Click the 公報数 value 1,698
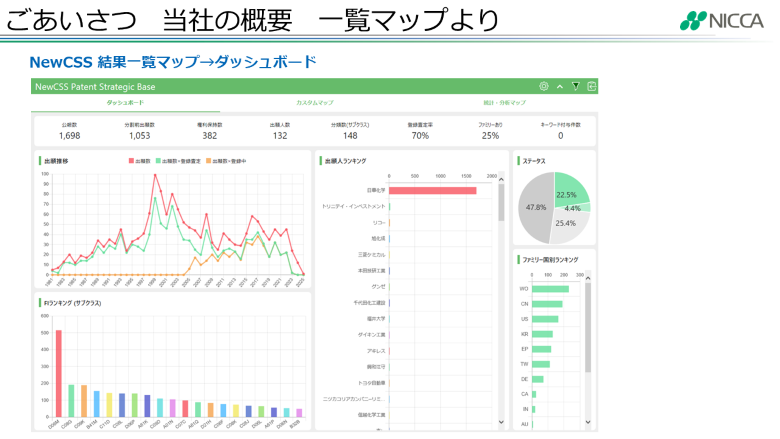 tap(70, 136)
